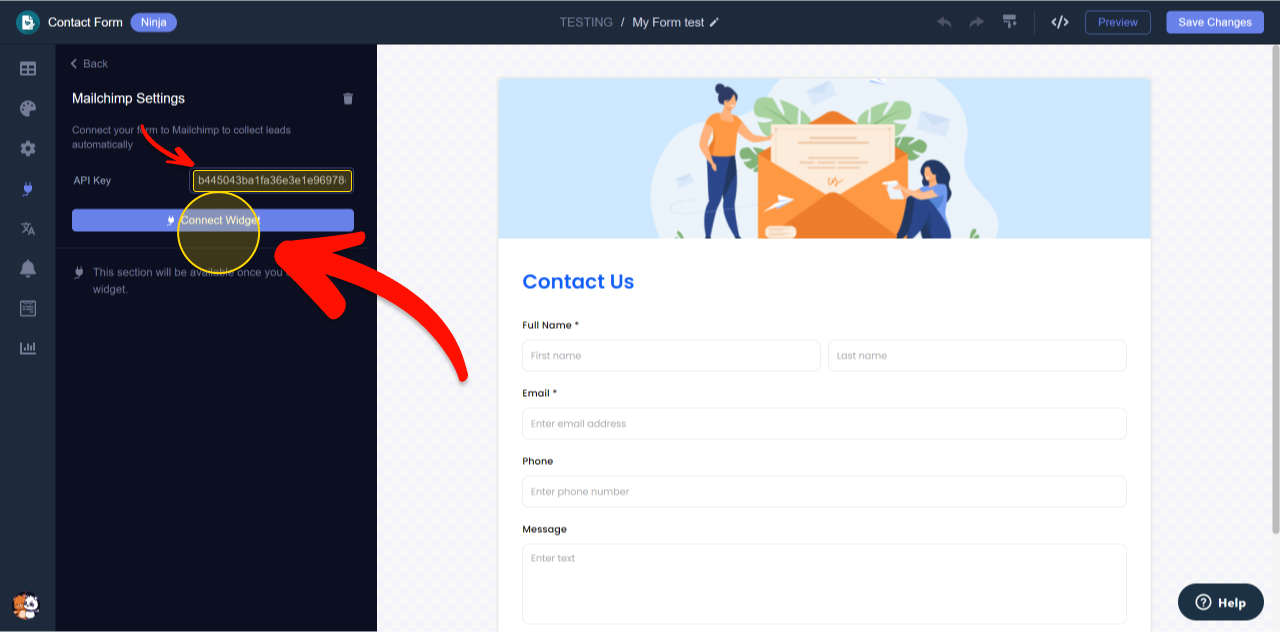
Task: Delete Mailchimp settings with trash icon
Action: 348,98
